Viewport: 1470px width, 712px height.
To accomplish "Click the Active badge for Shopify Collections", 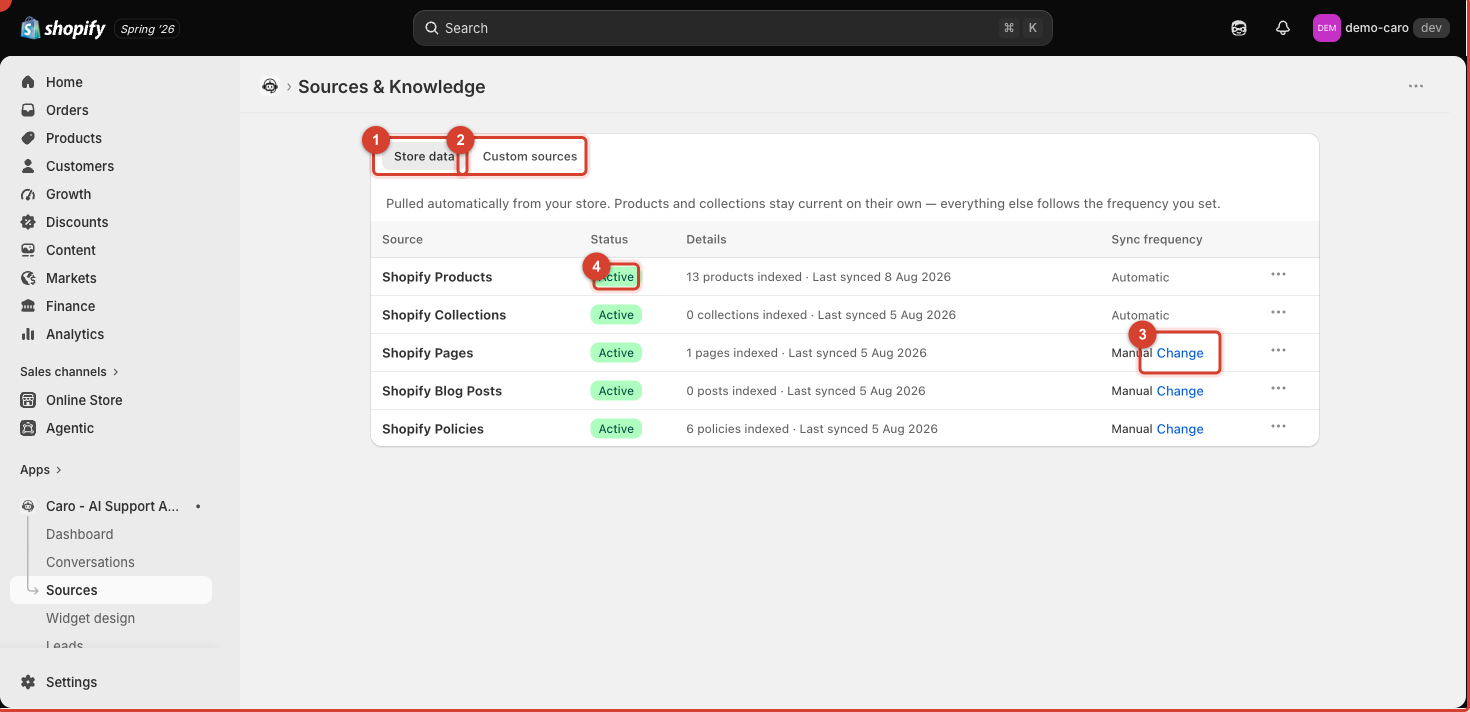I will coord(616,315).
